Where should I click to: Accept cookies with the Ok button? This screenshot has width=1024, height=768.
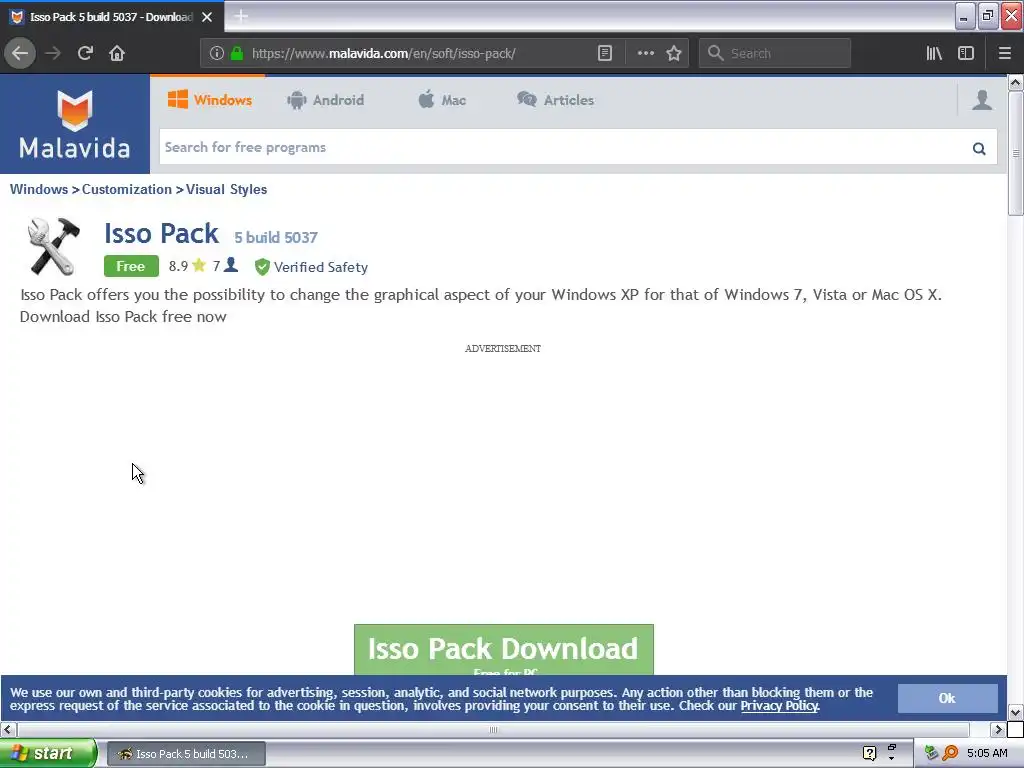coord(947,698)
